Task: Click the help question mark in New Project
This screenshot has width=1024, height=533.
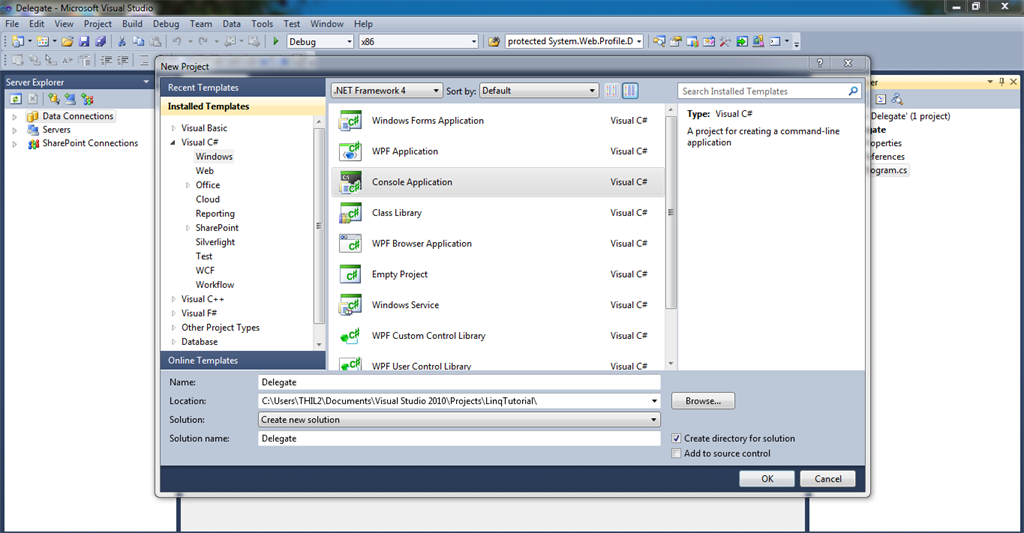Action: pos(820,63)
